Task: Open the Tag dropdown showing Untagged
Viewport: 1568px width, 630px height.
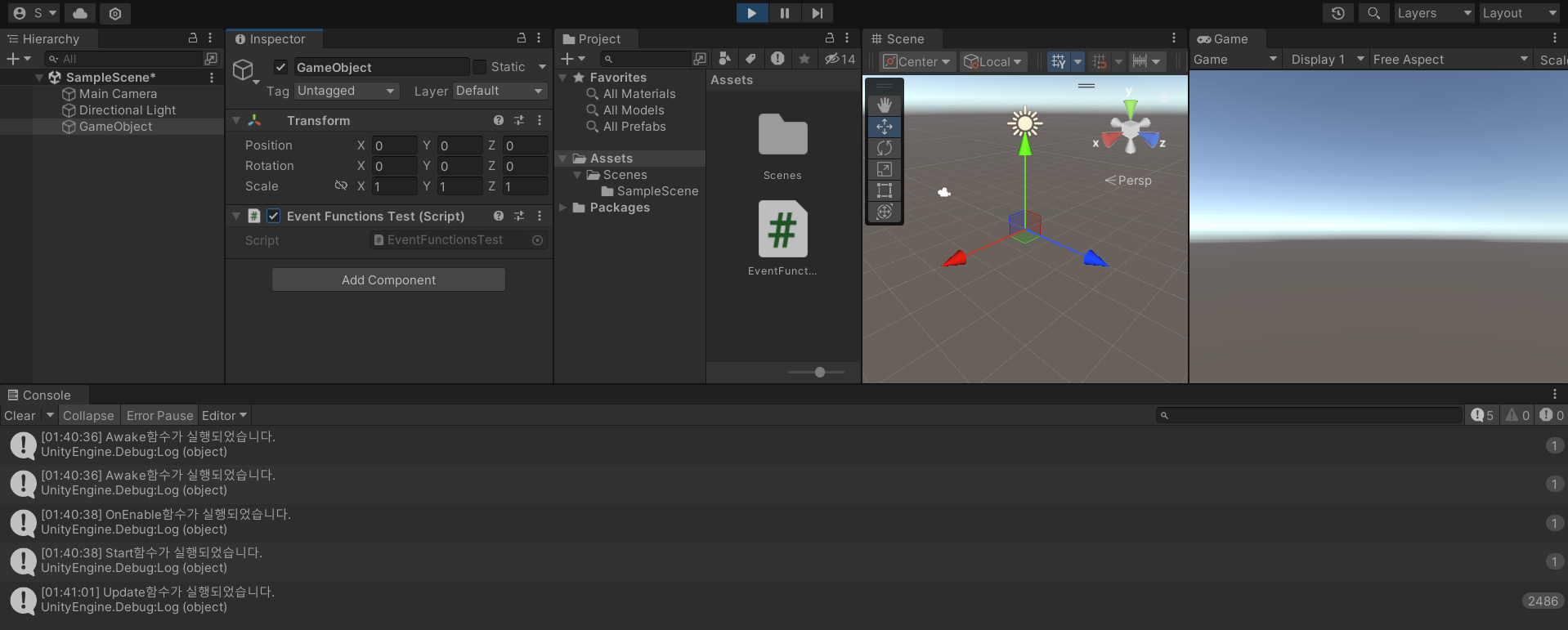Action: click(x=347, y=91)
